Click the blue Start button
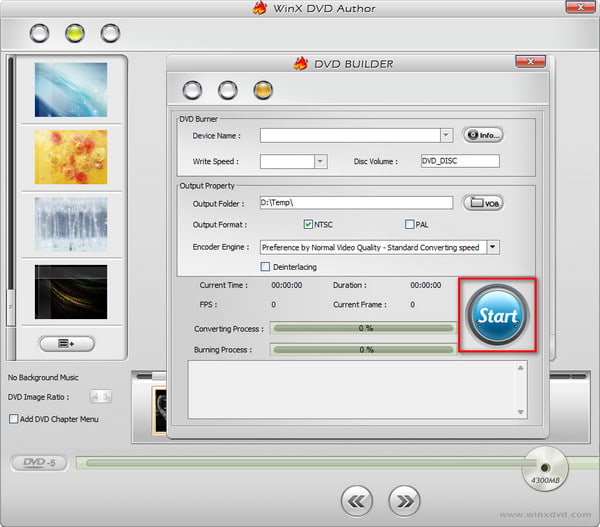600x527 pixels. tap(497, 316)
